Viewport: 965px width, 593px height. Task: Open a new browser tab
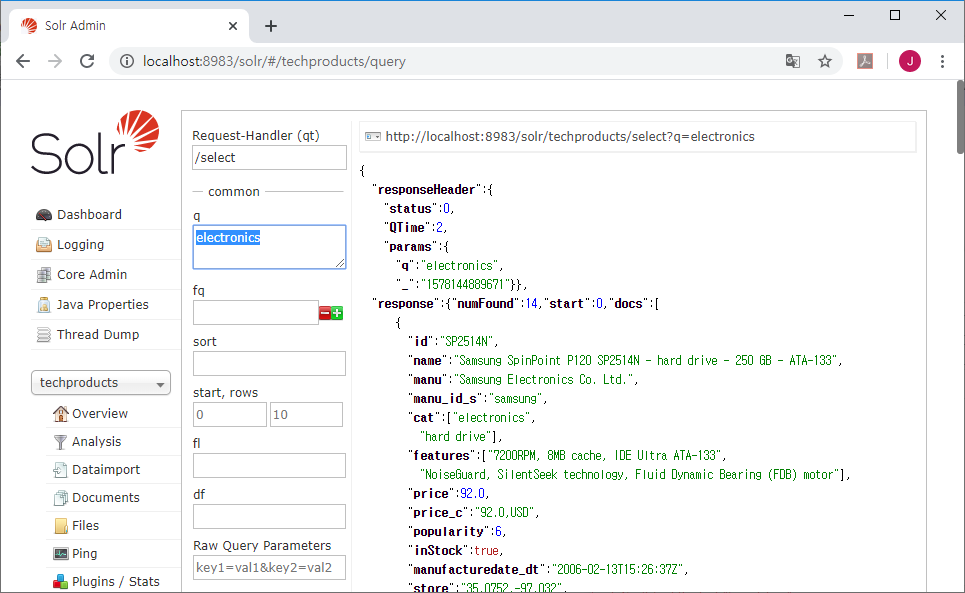pyautogui.click(x=271, y=26)
